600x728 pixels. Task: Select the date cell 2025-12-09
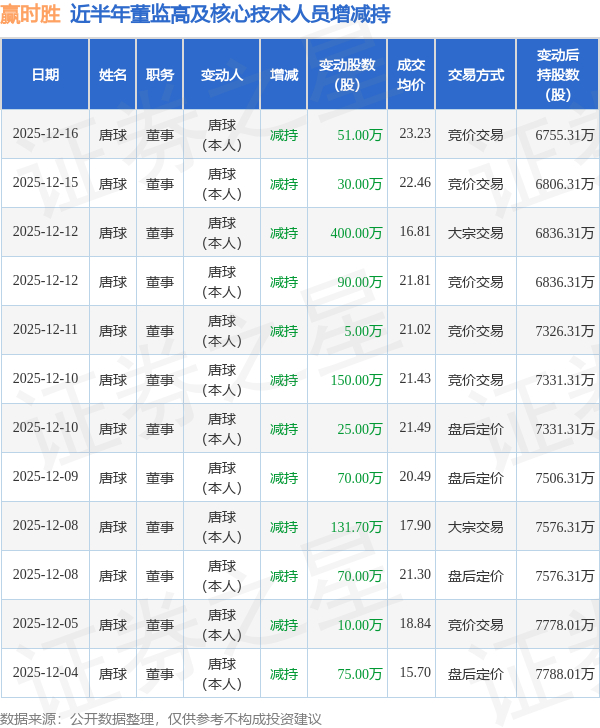coord(46,476)
